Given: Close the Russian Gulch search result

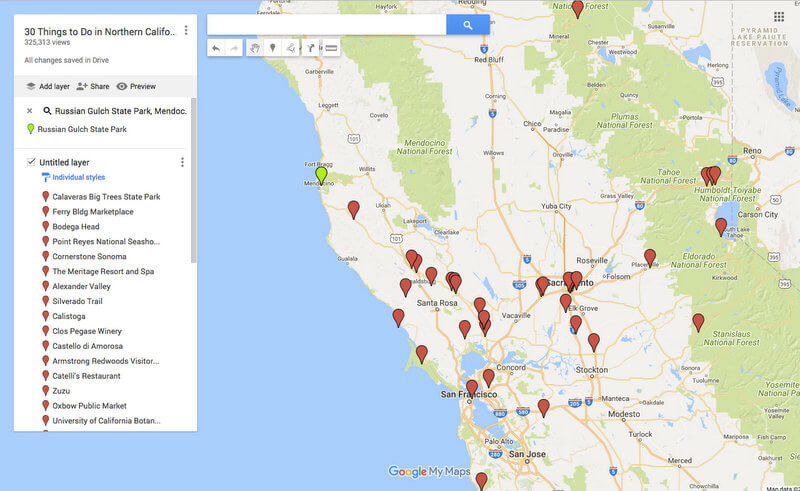Looking at the screenshot, I should coord(30,111).
